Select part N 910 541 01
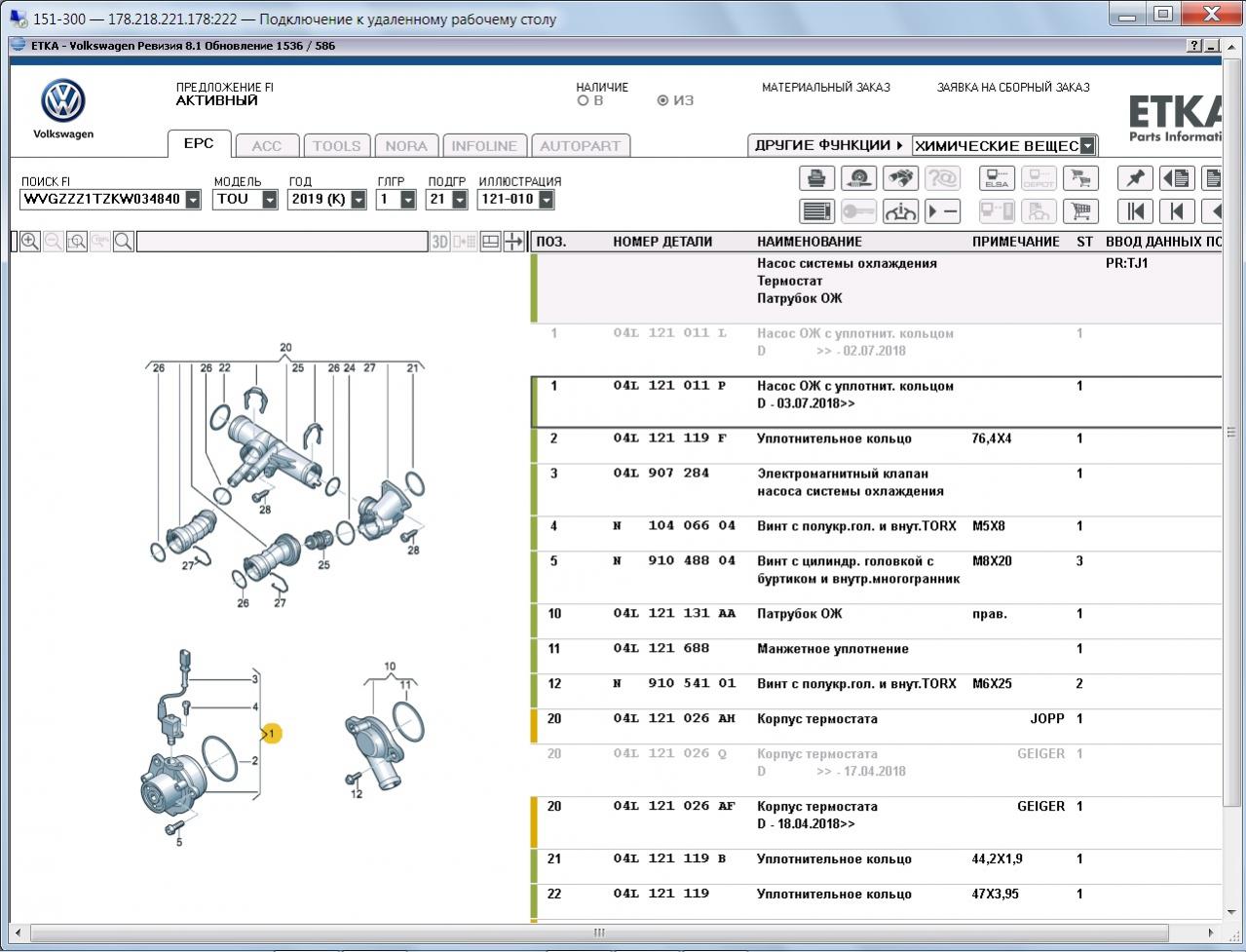Viewport: 1246px width, 952px height. pos(674,684)
